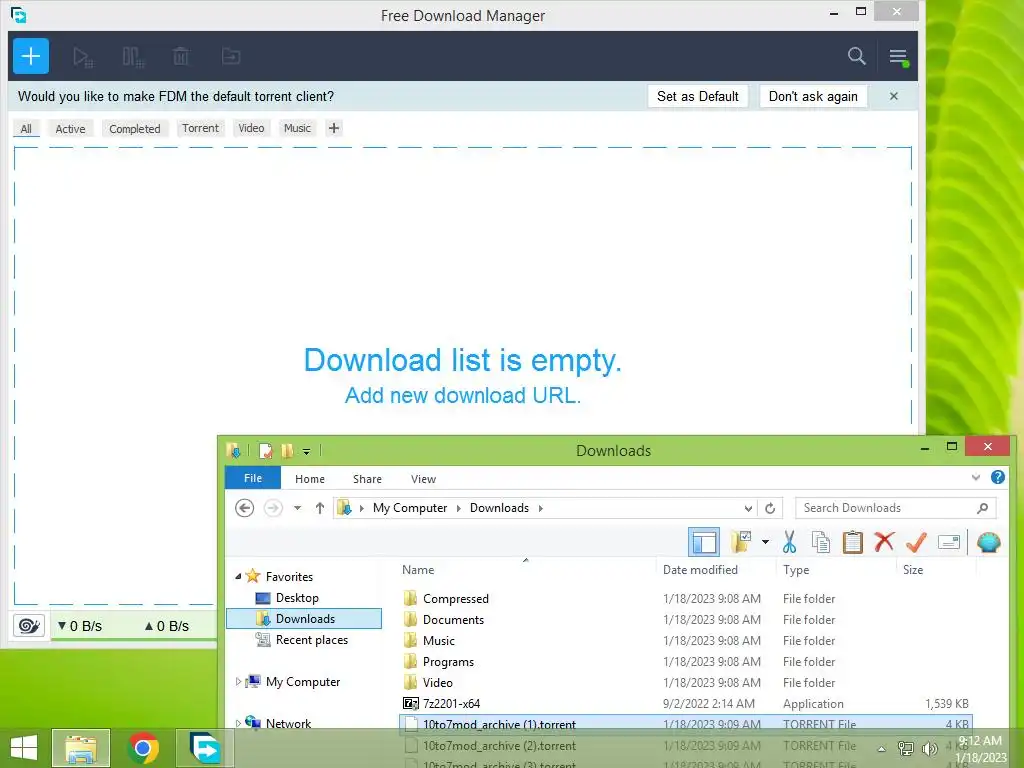Open the search magnifier in Free Download Manager
The height and width of the screenshot is (768, 1024).
point(856,56)
